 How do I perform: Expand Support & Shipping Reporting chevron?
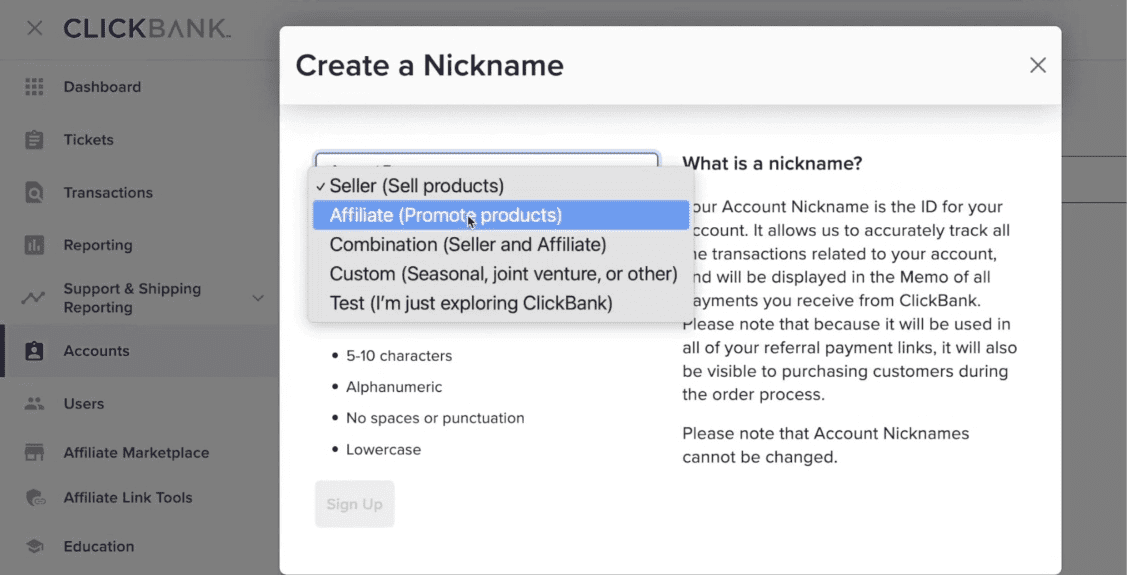[x=258, y=298]
